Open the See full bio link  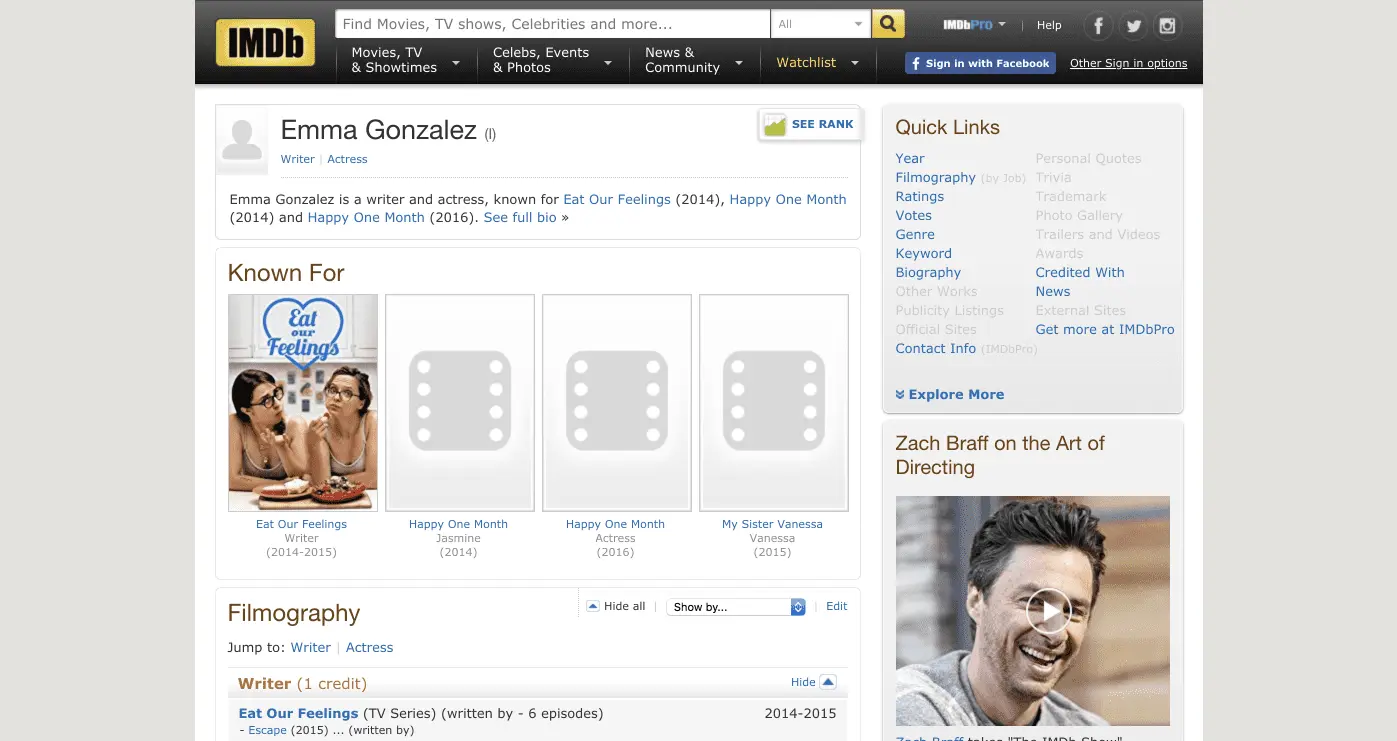point(520,217)
